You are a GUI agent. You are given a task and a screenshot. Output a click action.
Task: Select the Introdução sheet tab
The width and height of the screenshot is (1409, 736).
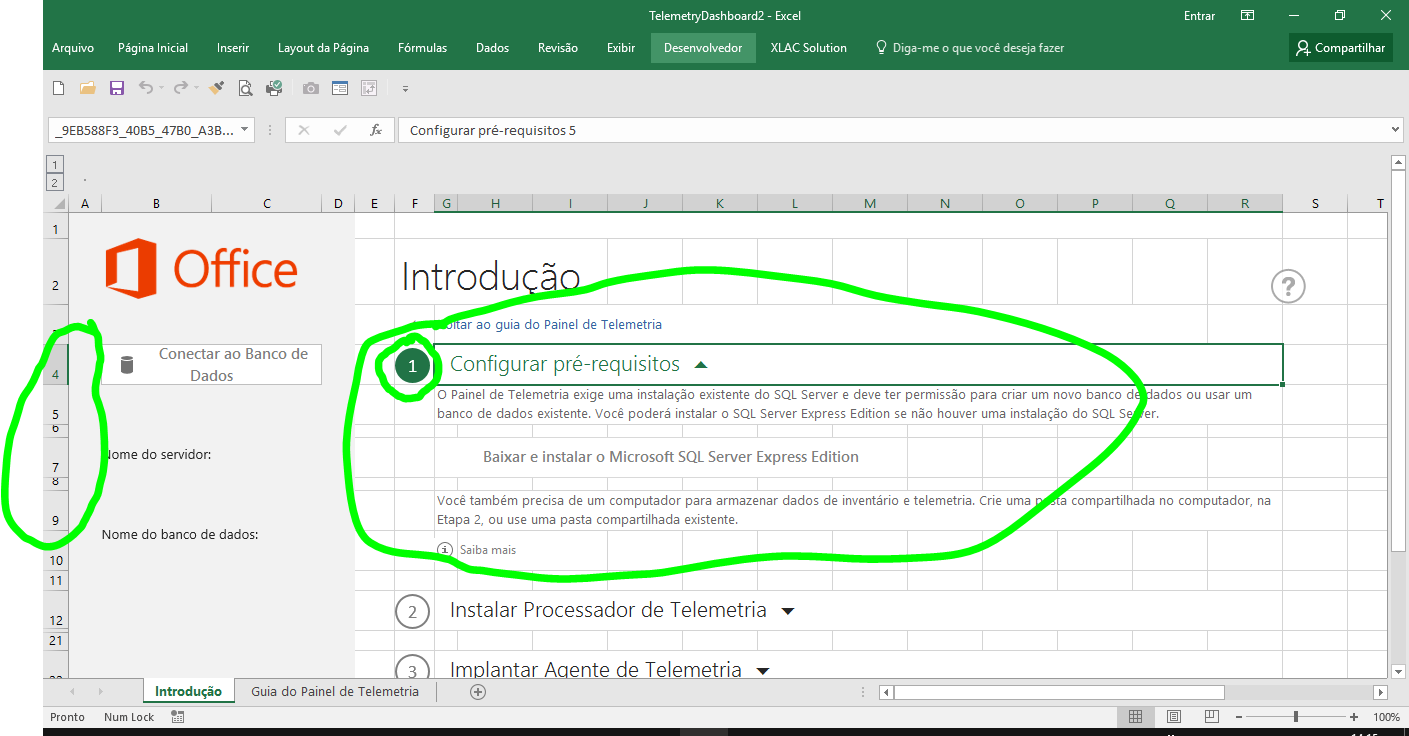pyautogui.click(x=188, y=691)
